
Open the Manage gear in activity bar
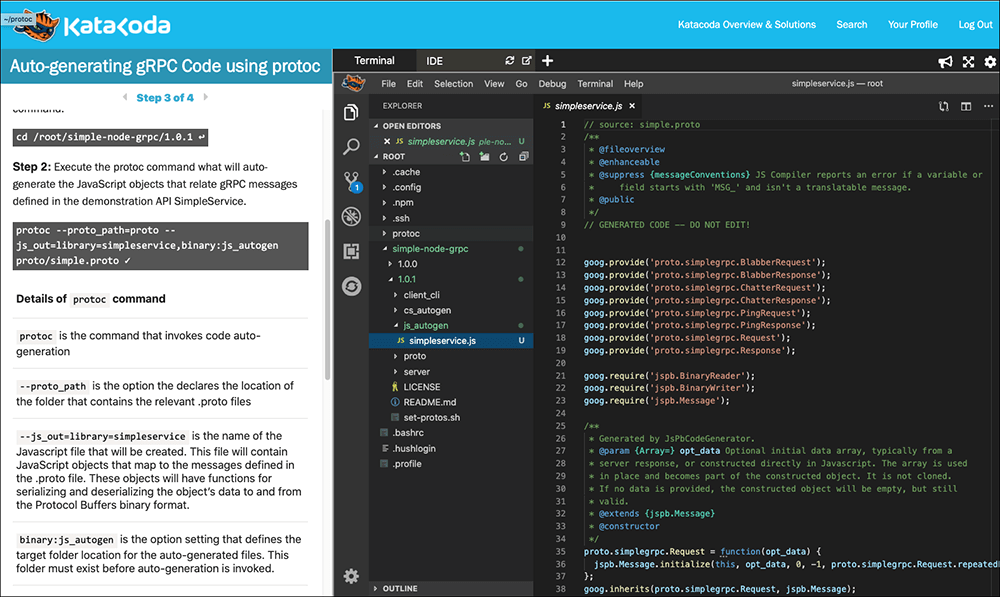351,576
